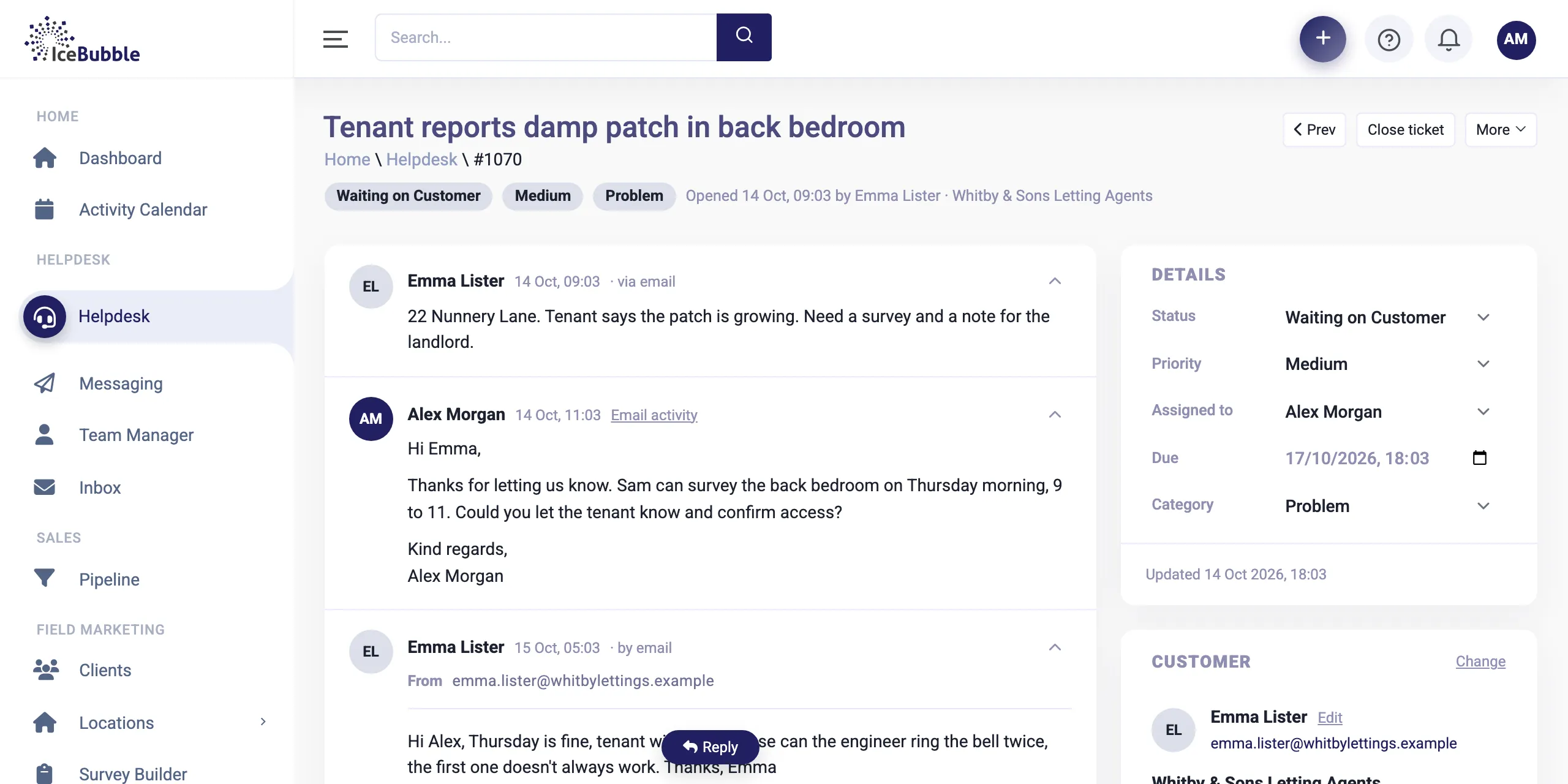Collapse Emma Lister's 15 Oct message

[x=1055, y=647]
